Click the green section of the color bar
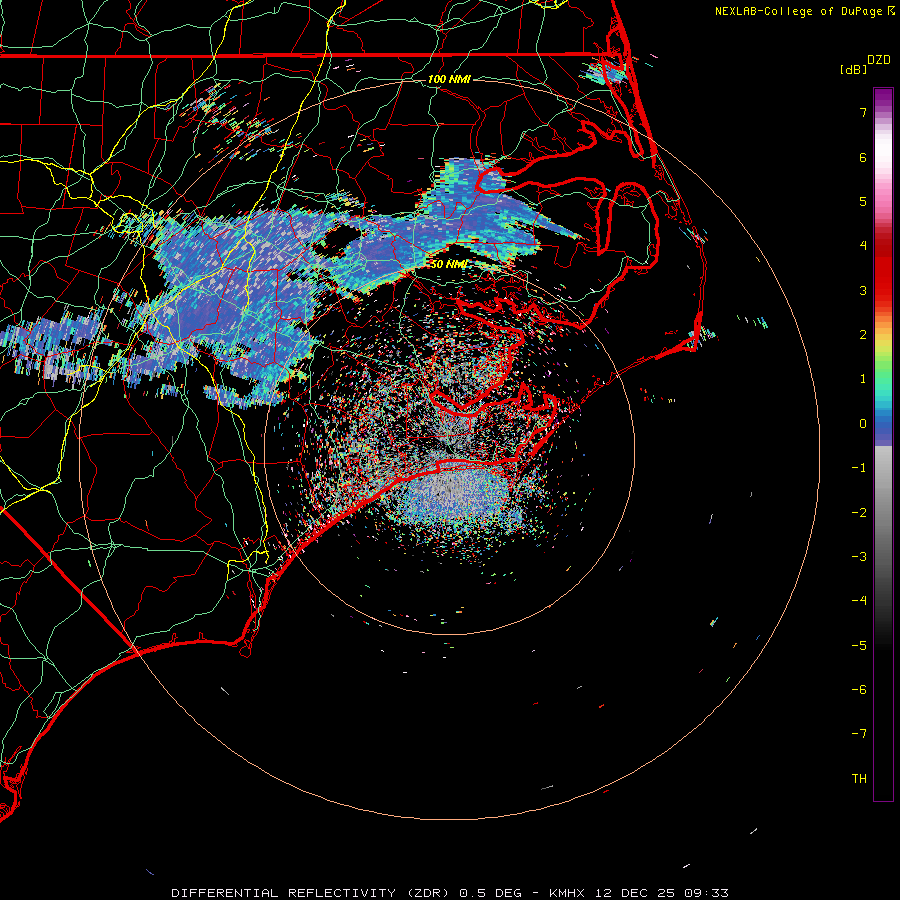900x900 pixels. point(883,370)
